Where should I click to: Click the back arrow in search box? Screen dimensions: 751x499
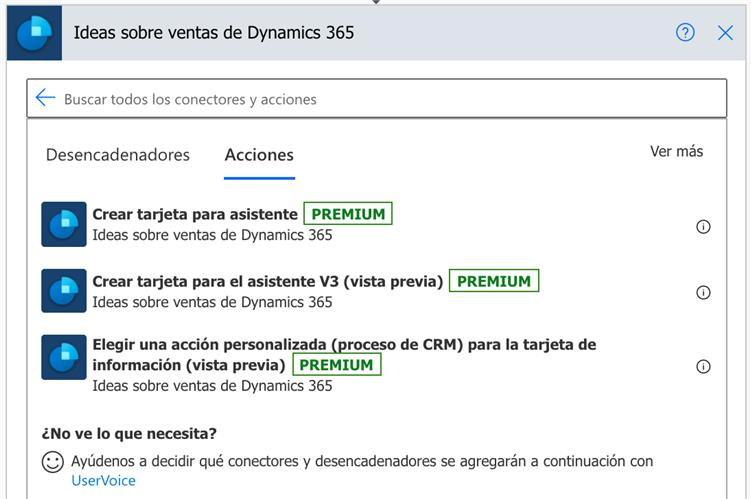(x=46, y=98)
